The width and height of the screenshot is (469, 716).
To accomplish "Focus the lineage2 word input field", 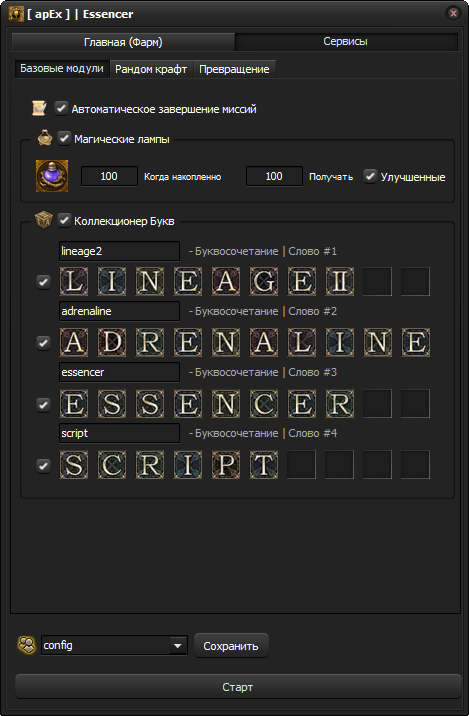I will (120, 251).
